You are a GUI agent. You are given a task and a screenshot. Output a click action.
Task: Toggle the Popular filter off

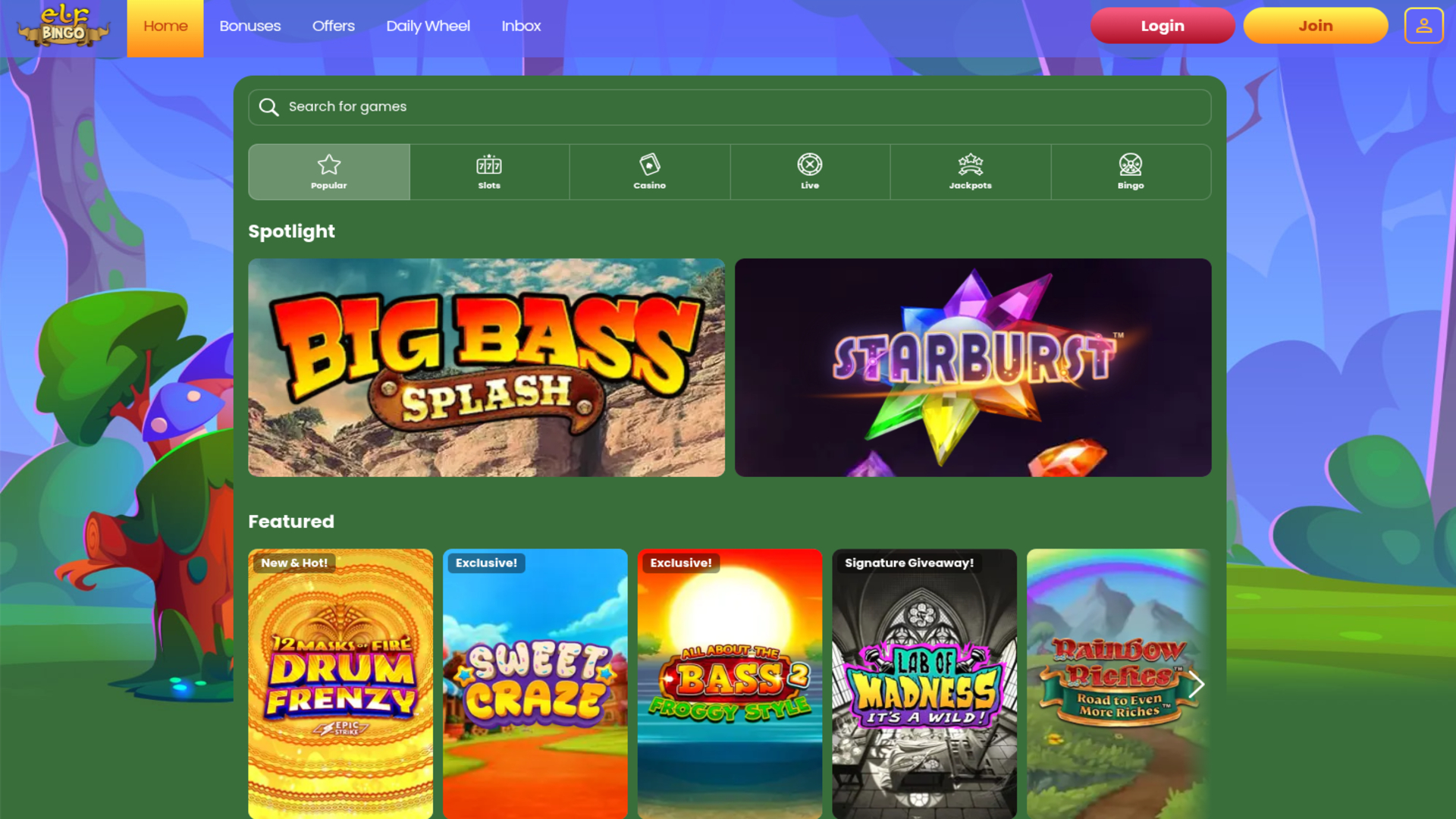(329, 171)
